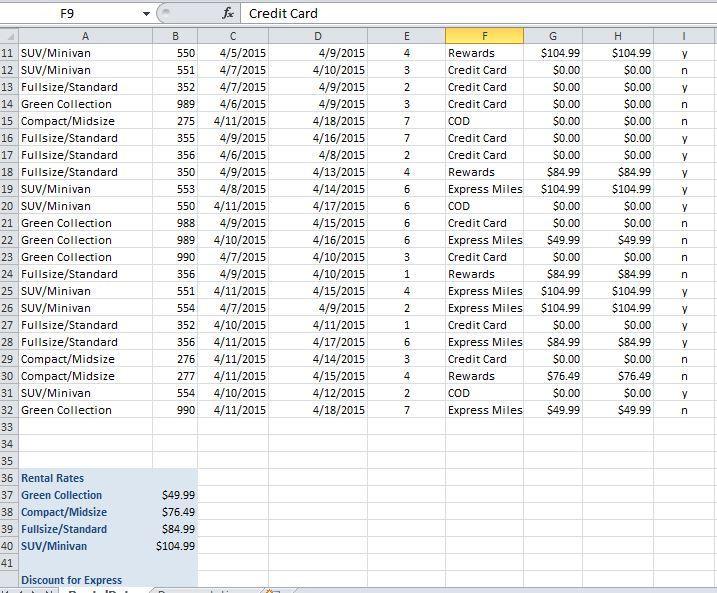Viewport: 717px width, 593px height.
Task: Click $84.99 in column H row 24
Action: coord(618,274)
